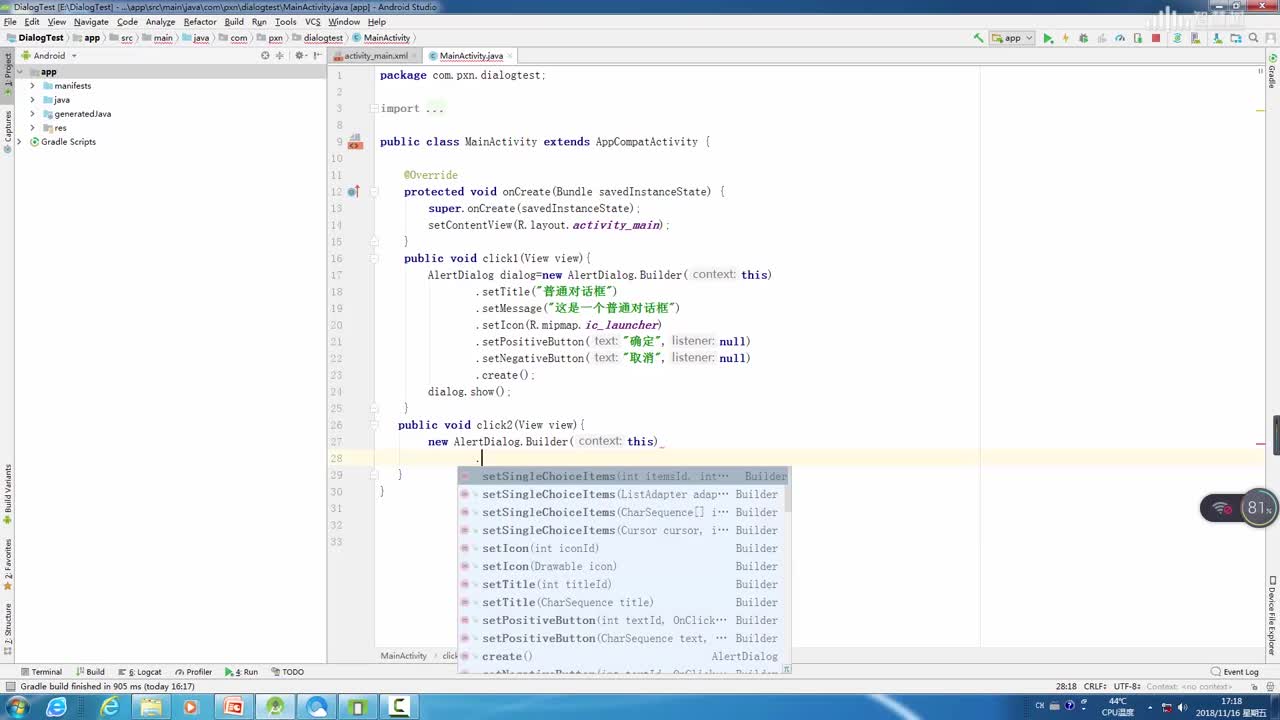This screenshot has height=720, width=1280.
Task: Click the Search Everywhere magnifier icon
Action: (1254, 38)
